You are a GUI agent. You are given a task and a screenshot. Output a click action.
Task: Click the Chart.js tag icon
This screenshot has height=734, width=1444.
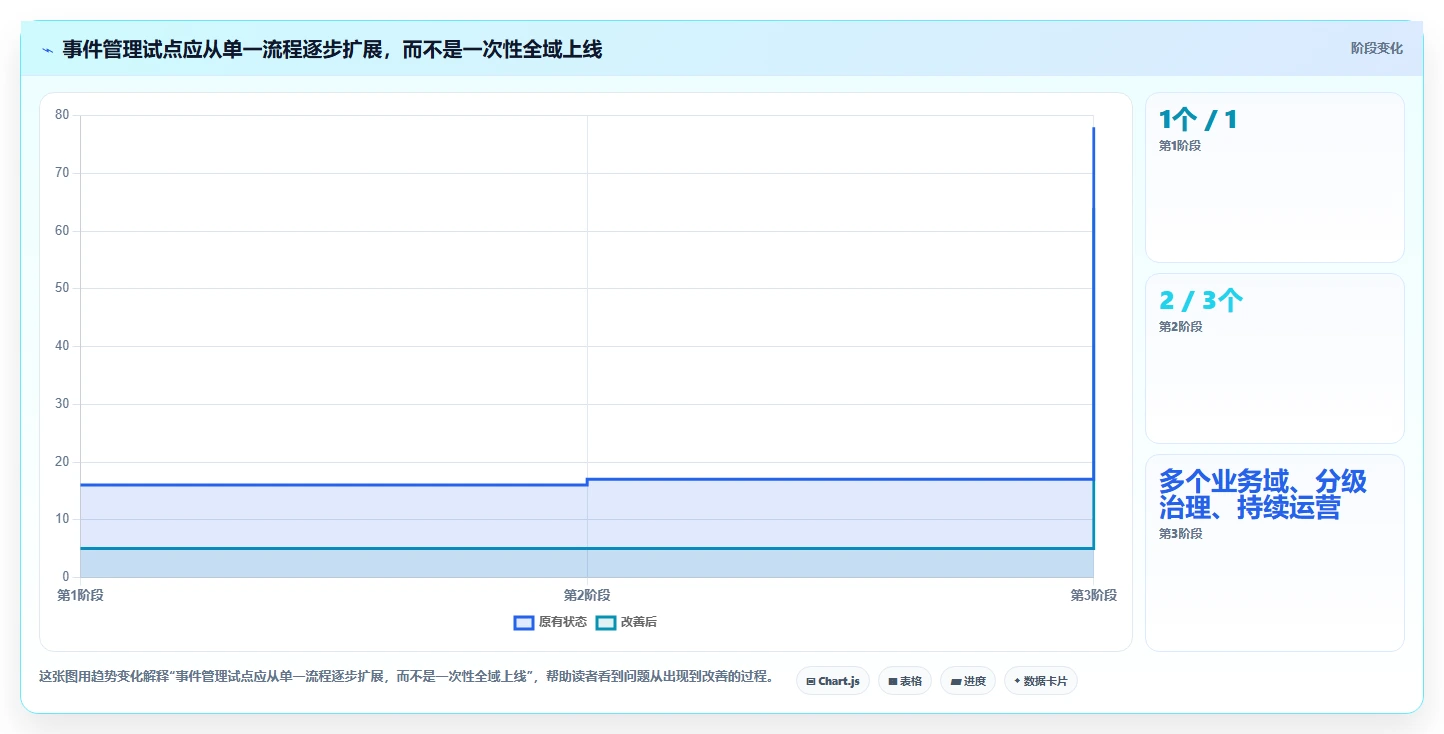(x=811, y=681)
